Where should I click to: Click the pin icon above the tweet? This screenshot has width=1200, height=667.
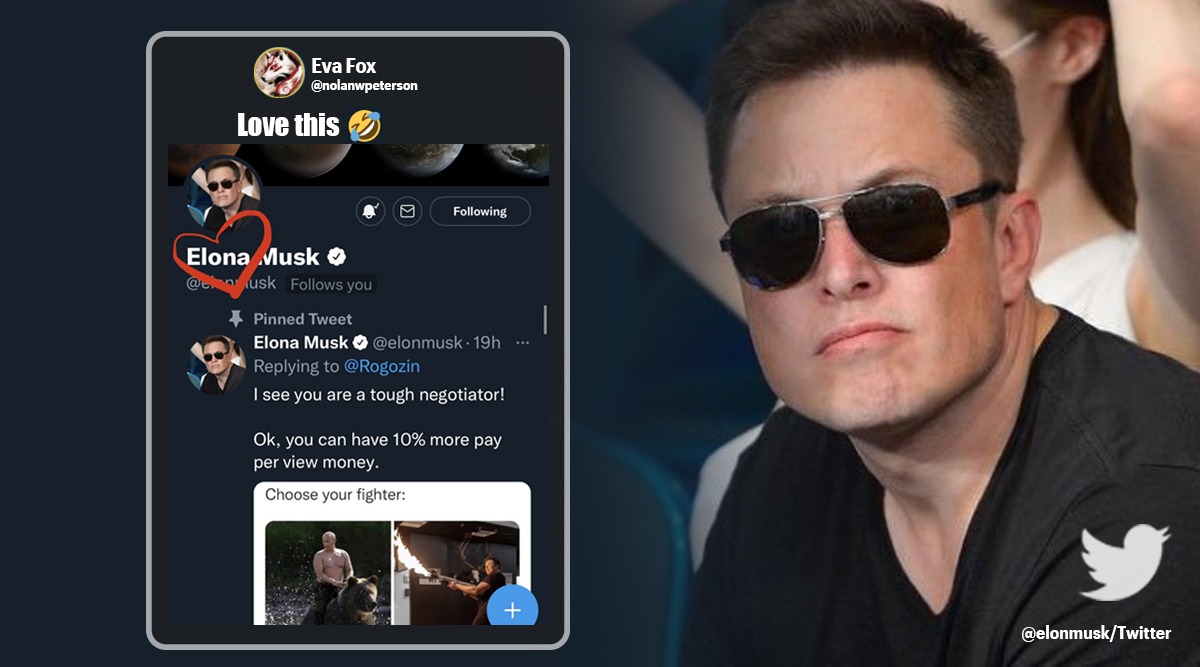tap(236, 318)
